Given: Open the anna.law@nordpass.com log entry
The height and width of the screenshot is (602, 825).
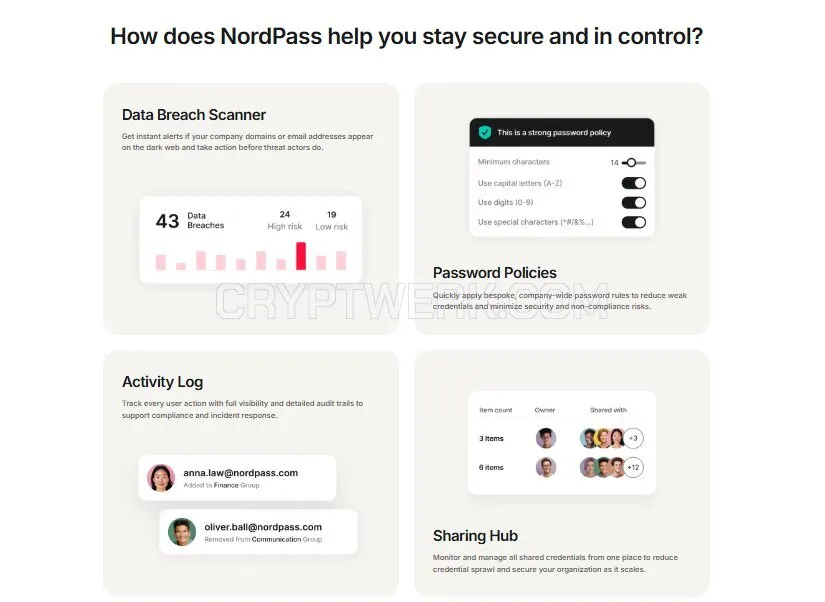Looking at the screenshot, I should [237, 478].
